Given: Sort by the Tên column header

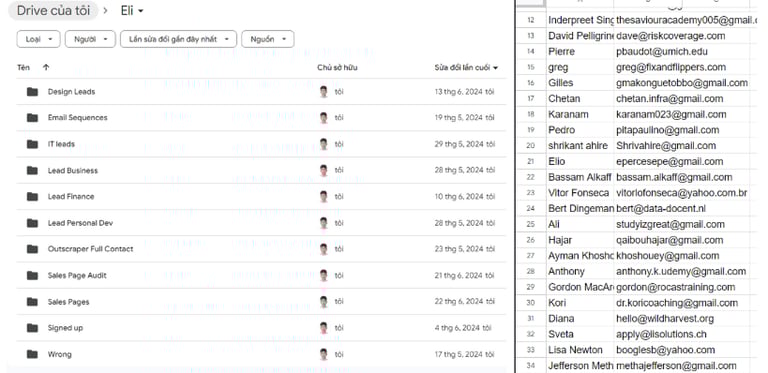Looking at the screenshot, I should [x=23, y=68].
